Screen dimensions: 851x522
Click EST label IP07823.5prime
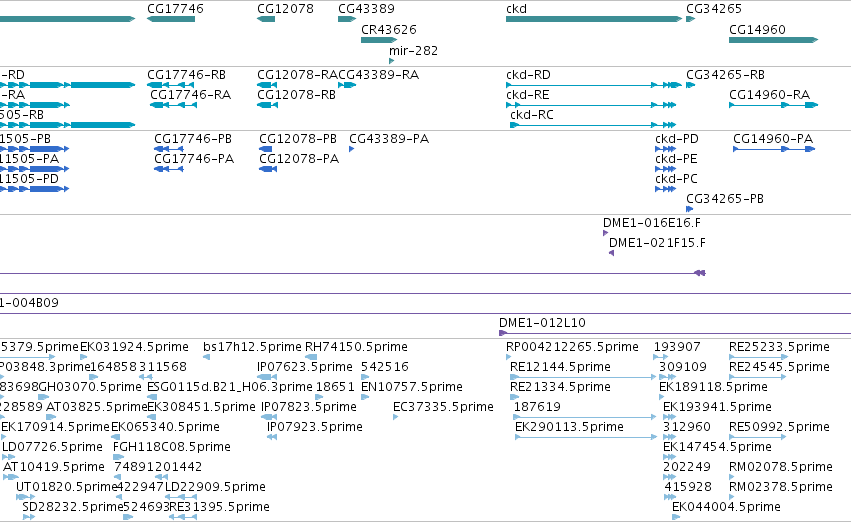[309, 406]
